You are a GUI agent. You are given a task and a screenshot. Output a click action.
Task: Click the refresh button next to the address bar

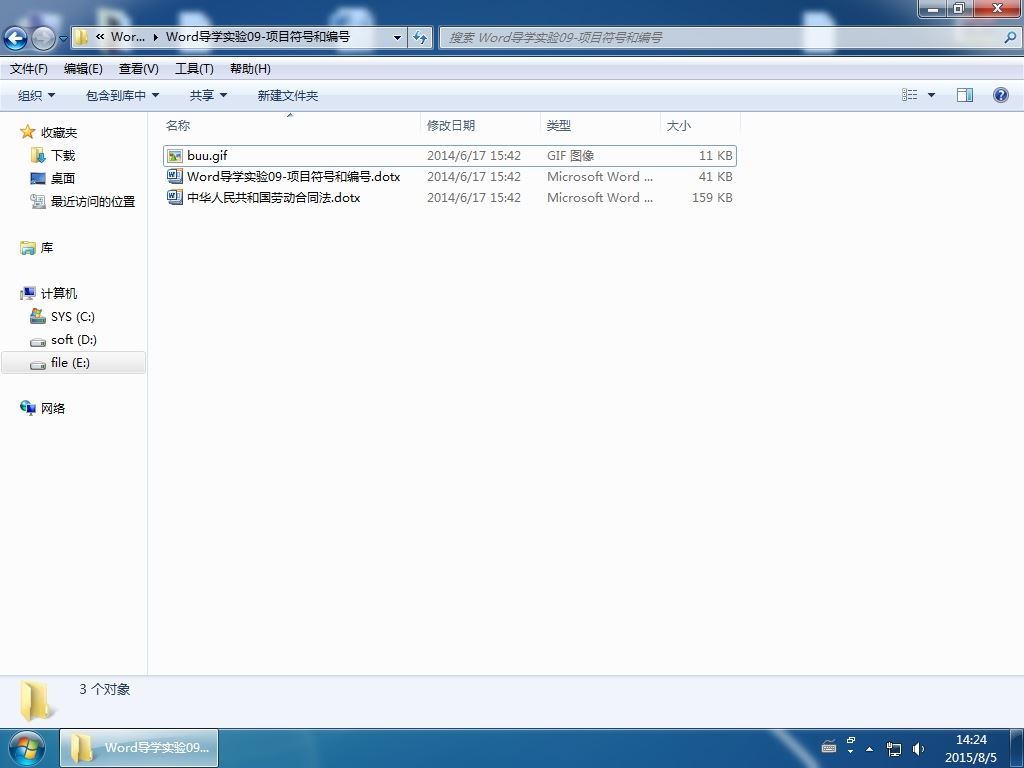420,38
